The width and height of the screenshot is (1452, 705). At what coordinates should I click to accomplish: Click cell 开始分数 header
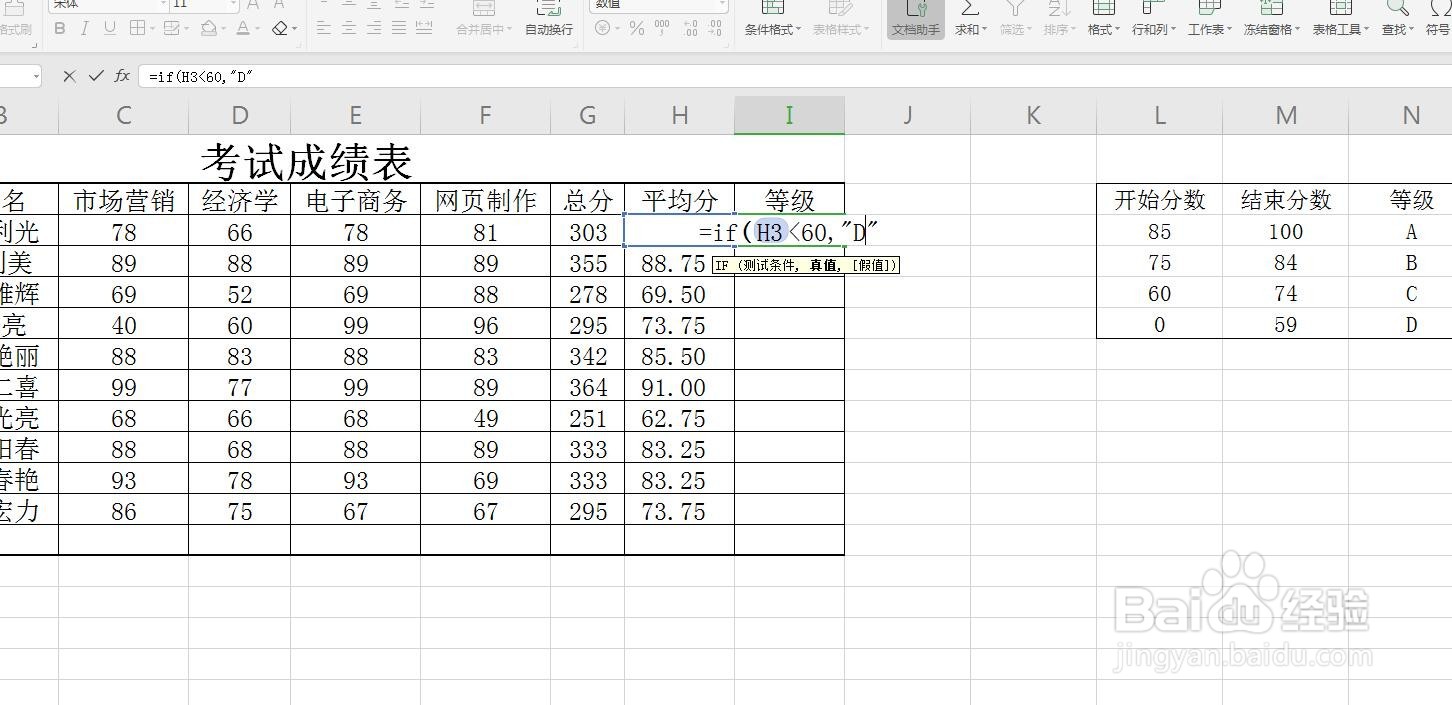click(1160, 199)
